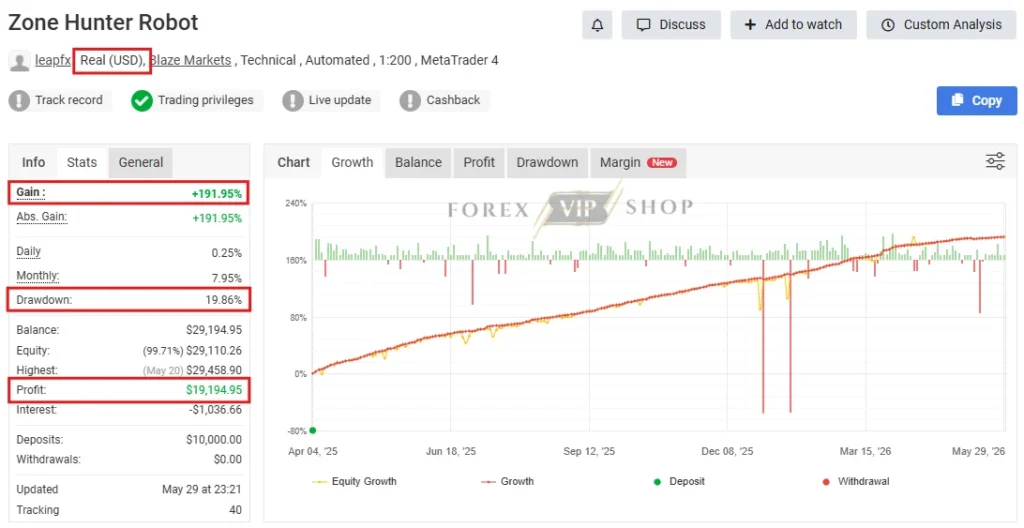Viewport: 1024px width, 528px height.
Task: Click the Daily label
Action: [x=29, y=252]
